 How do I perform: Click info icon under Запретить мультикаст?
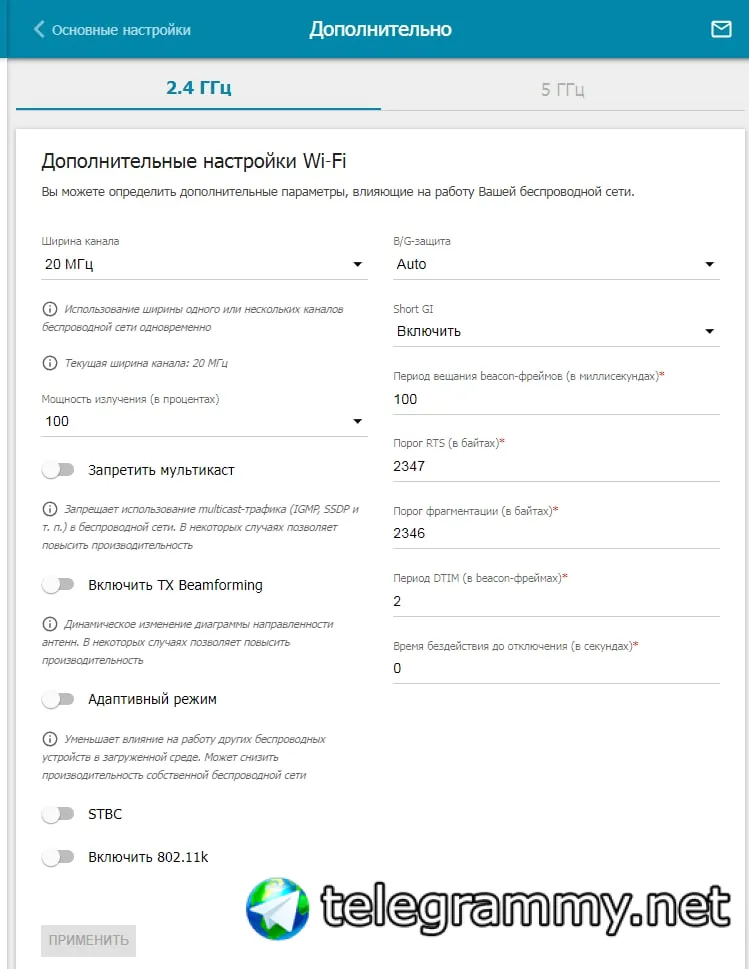(x=49, y=509)
